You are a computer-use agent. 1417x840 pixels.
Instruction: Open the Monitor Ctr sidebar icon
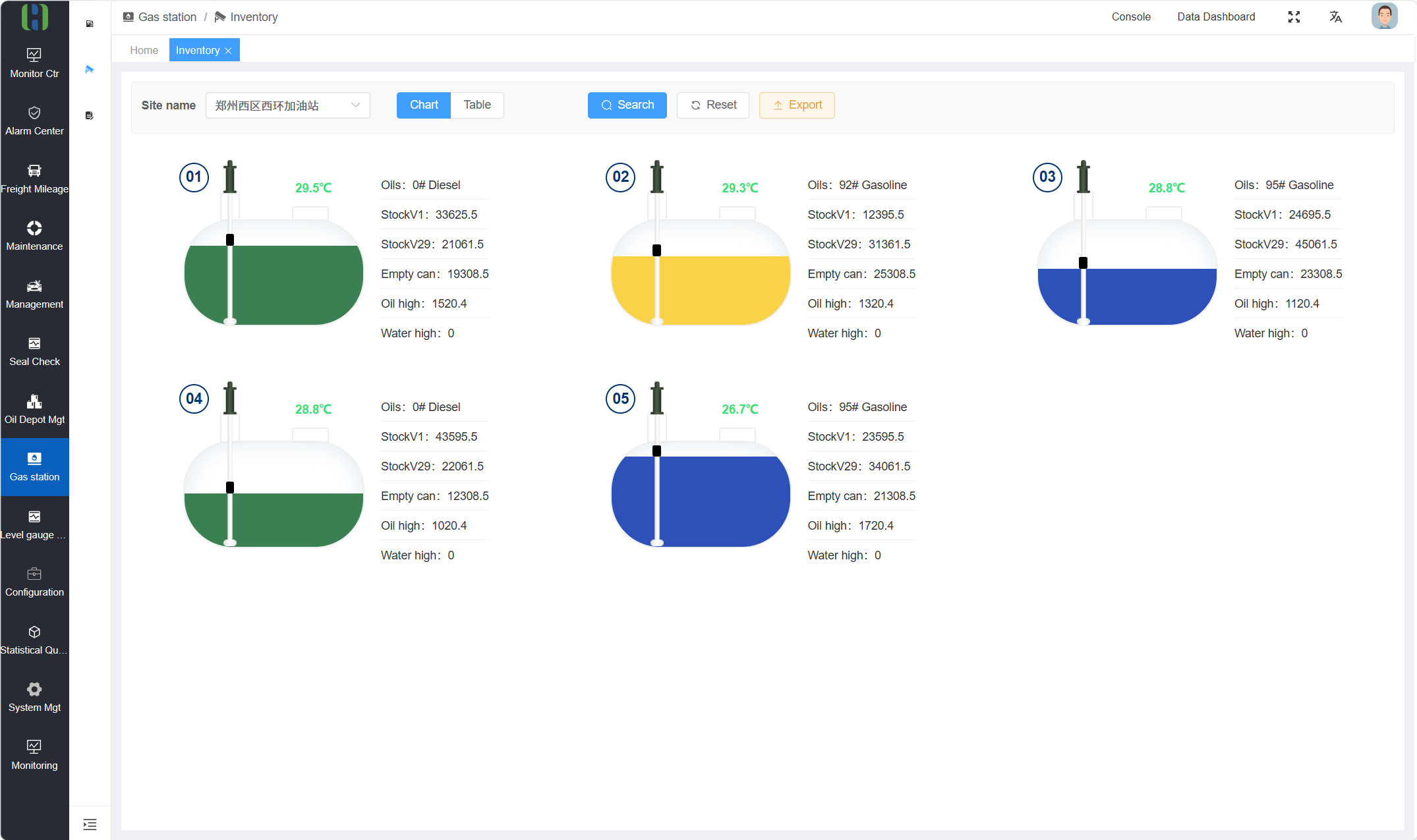pos(34,55)
